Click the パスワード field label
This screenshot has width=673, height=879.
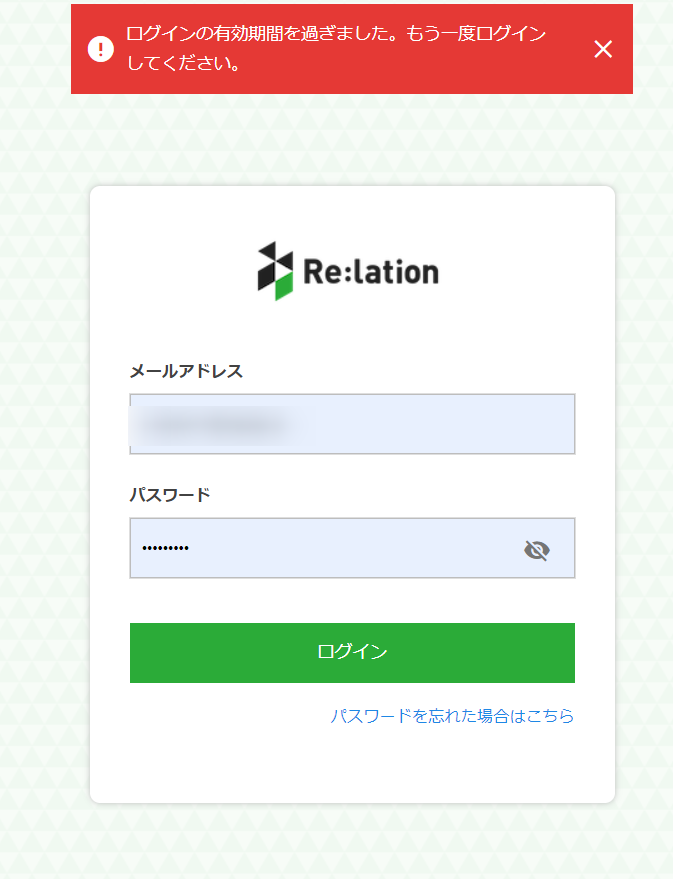pyautogui.click(x=170, y=494)
